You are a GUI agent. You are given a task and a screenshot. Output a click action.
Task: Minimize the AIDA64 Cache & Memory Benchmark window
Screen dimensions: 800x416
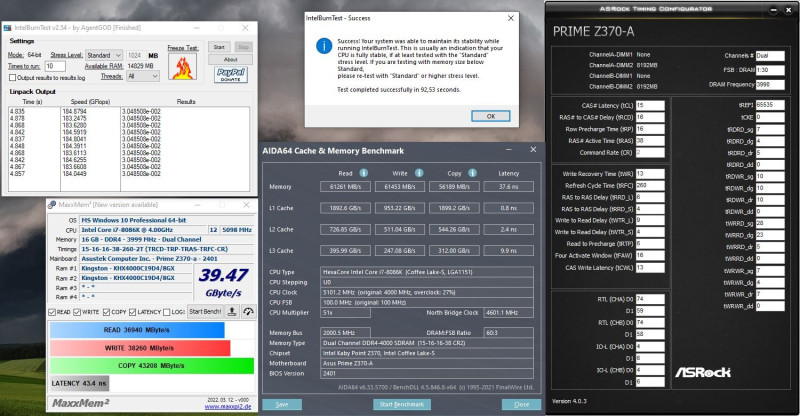point(509,150)
